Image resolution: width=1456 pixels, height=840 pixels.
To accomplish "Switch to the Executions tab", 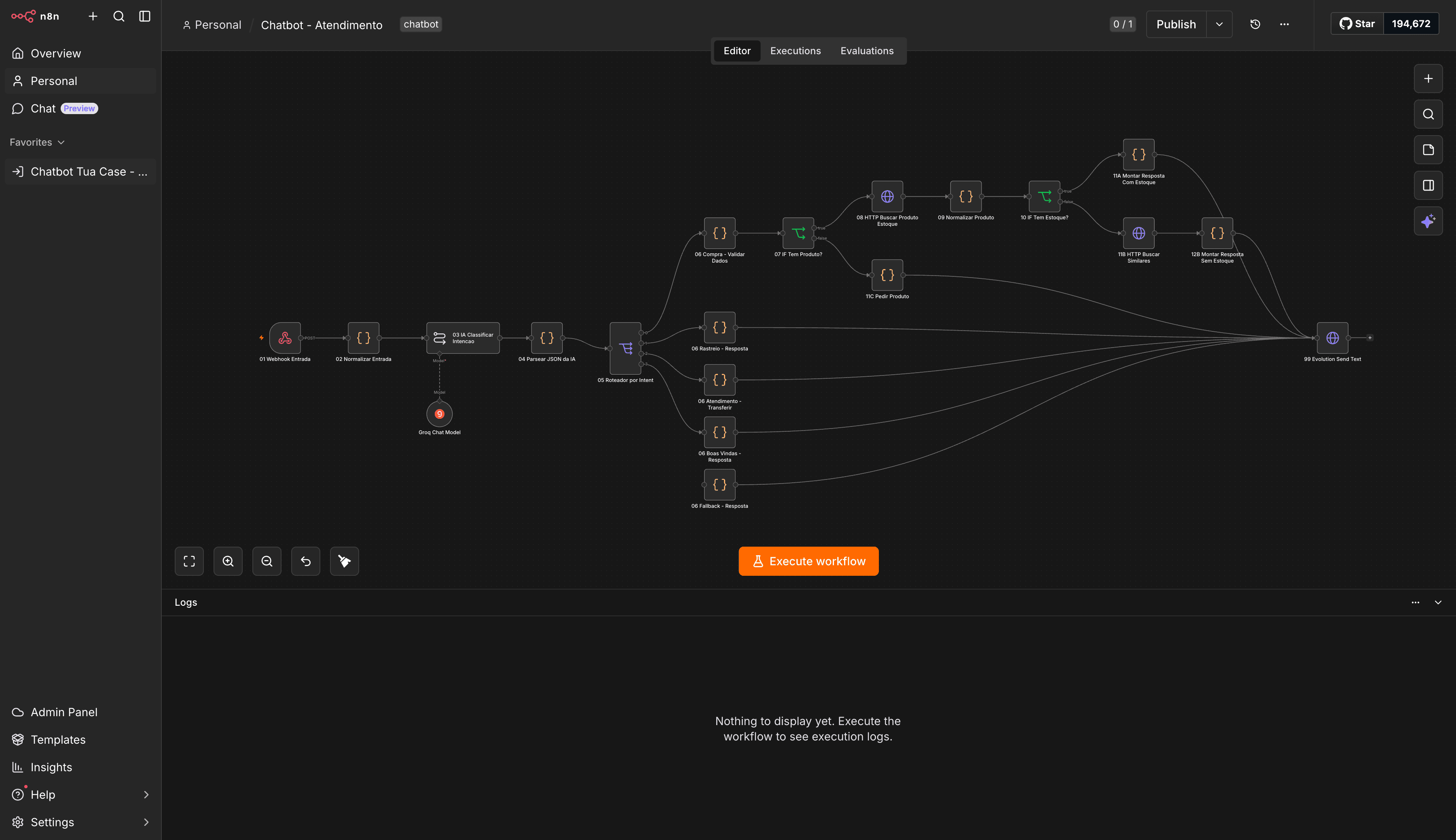I will (795, 51).
